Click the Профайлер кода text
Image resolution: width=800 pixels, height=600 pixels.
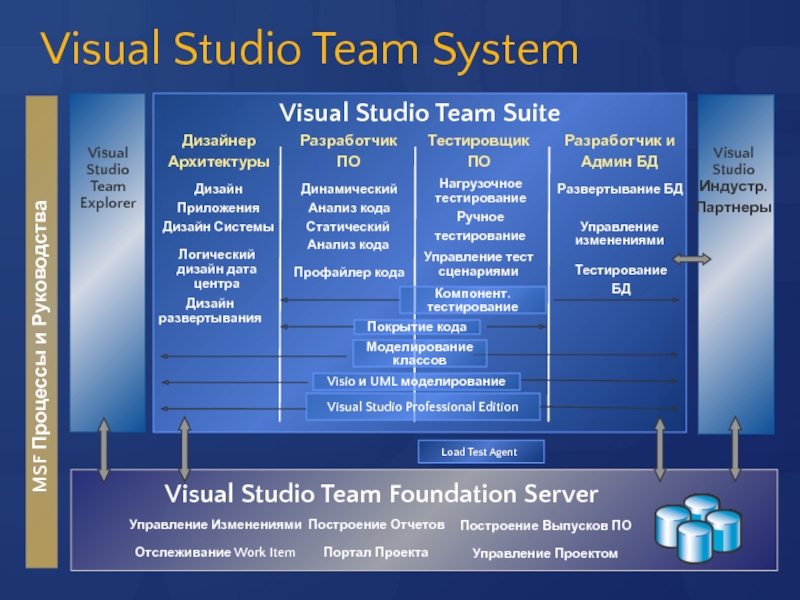click(x=349, y=272)
